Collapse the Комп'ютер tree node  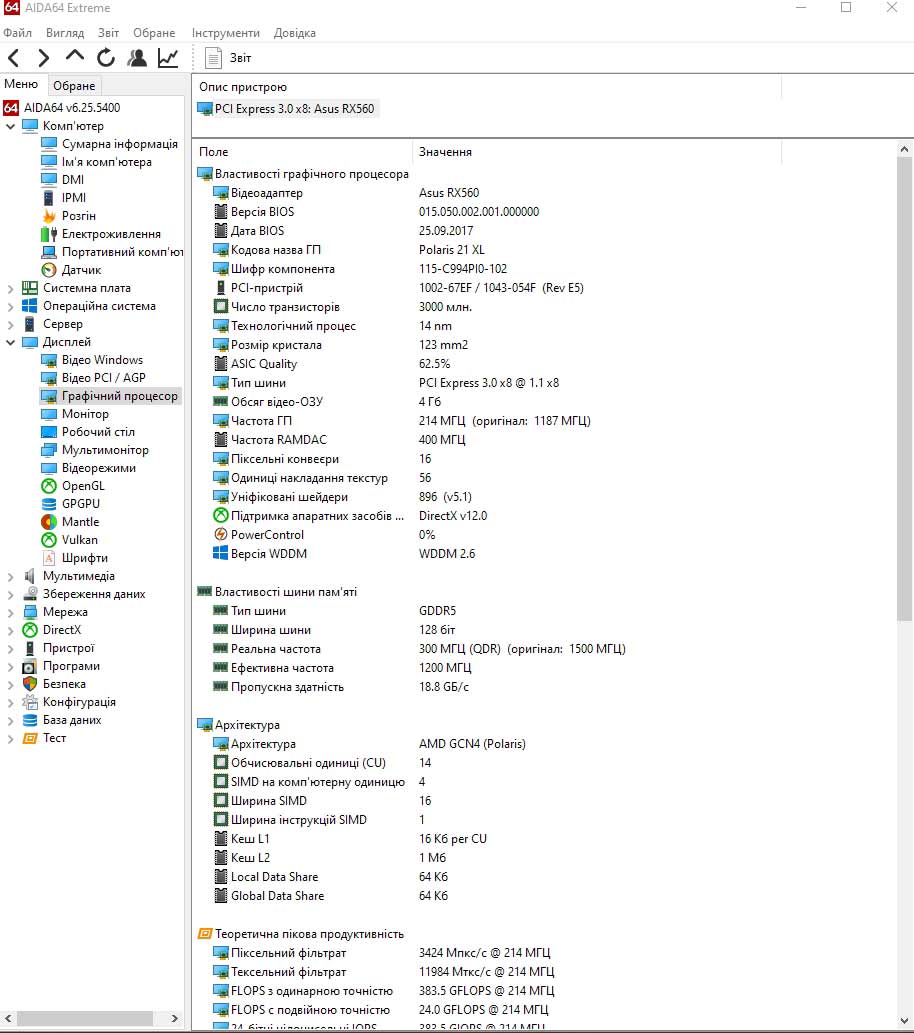click(11, 126)
